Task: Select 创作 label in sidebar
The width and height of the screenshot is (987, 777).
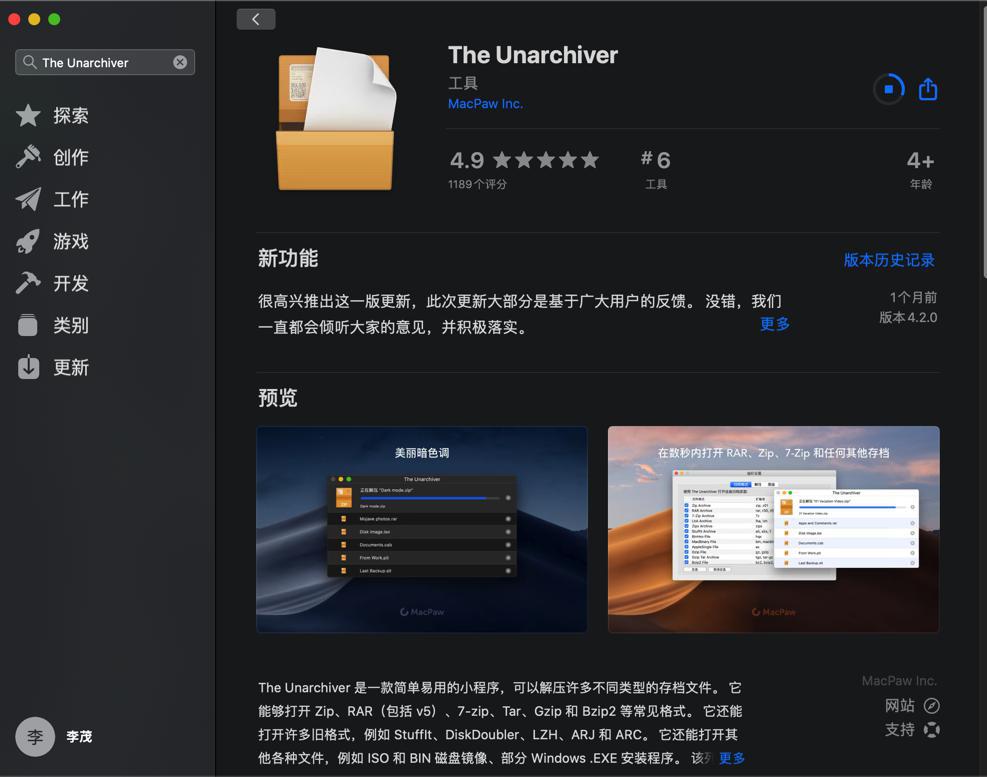Action: 70,157
